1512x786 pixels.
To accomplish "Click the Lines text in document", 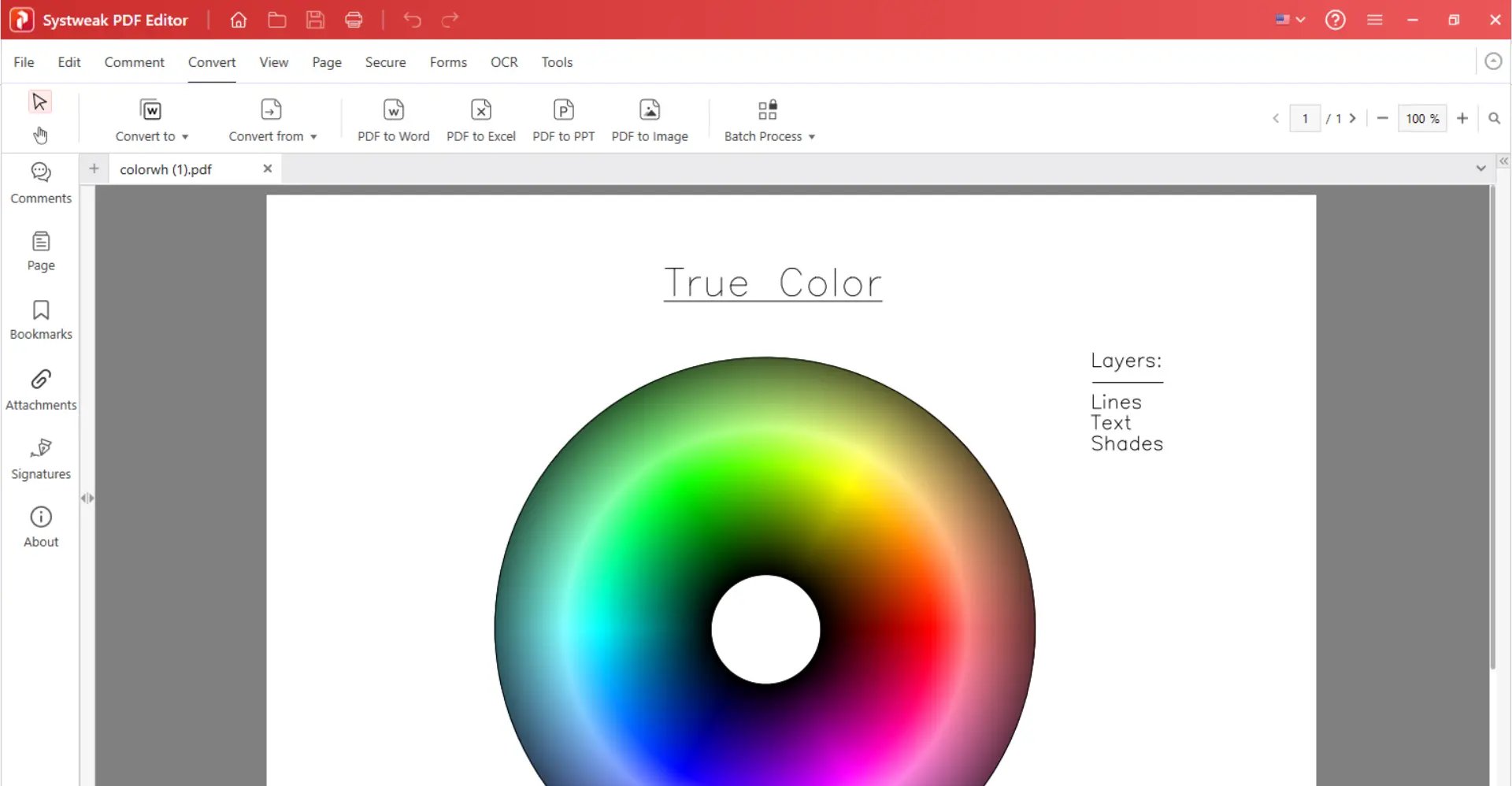I will [x=1116, y=402].
